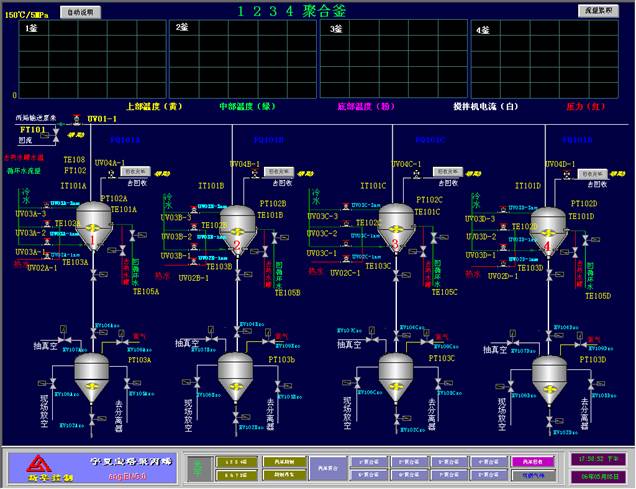Click the yellow agitator inside reactor 2

(x=236, y=232)
